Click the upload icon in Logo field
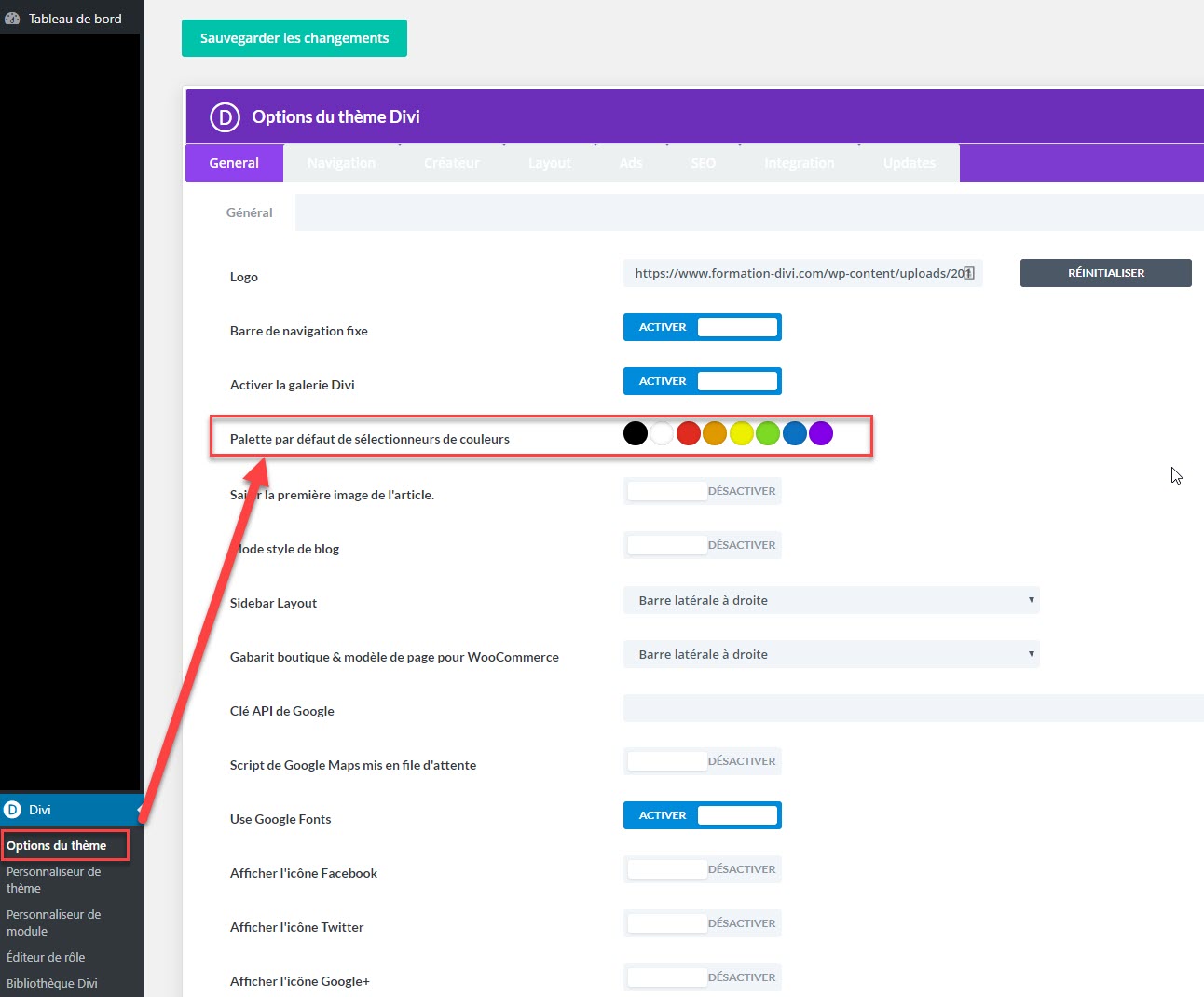Viewport: 1204px width, 997px height. tap(968, 273)
